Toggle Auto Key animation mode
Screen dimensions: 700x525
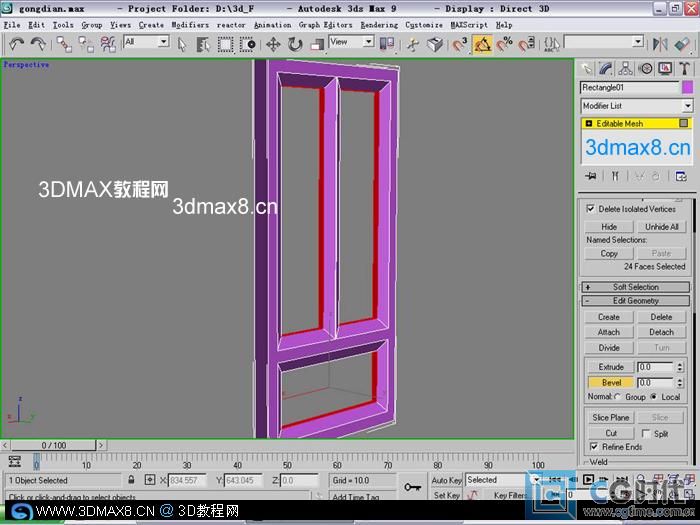(446, 480)
